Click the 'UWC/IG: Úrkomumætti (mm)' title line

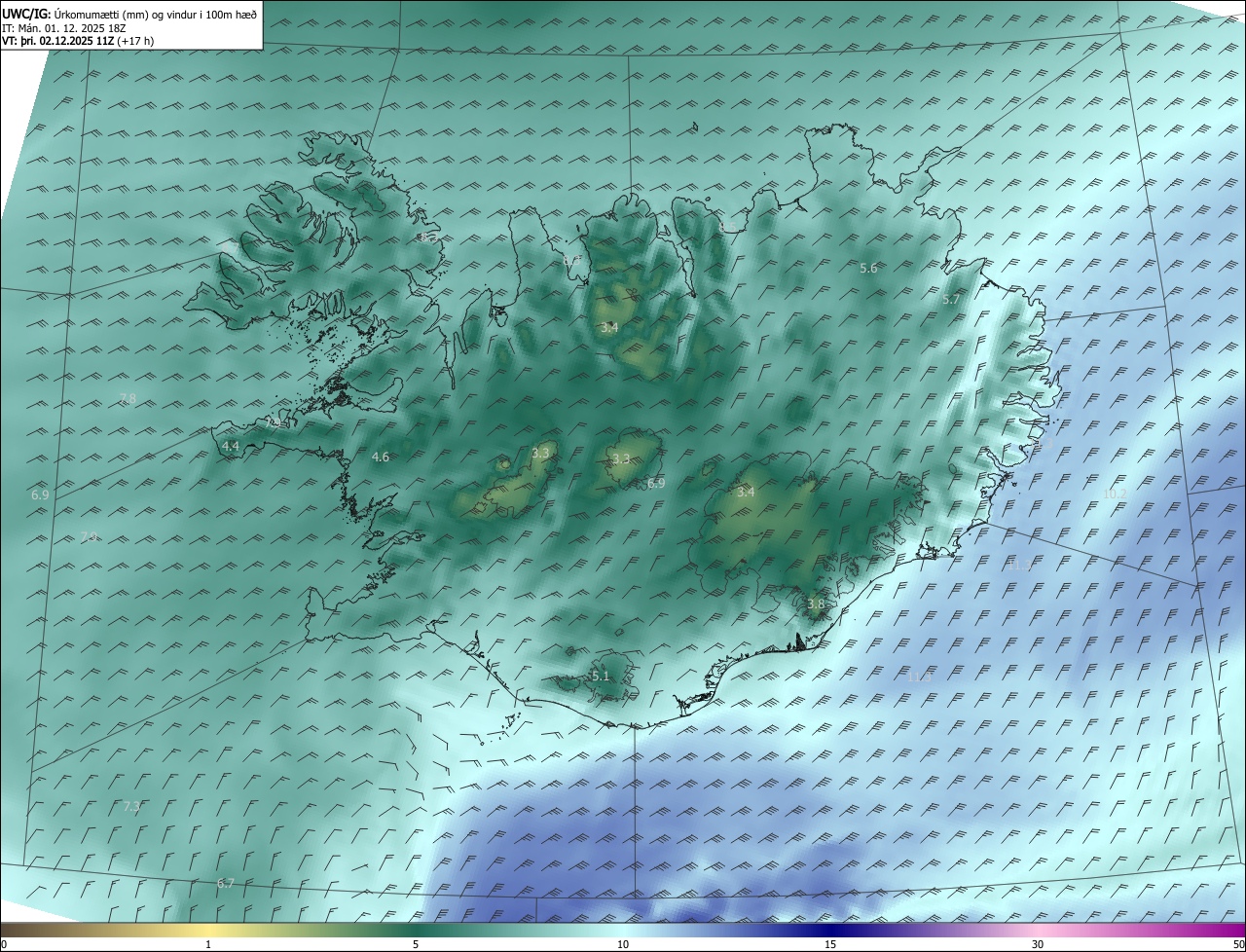pyautogui.click(x=129, y=14)
